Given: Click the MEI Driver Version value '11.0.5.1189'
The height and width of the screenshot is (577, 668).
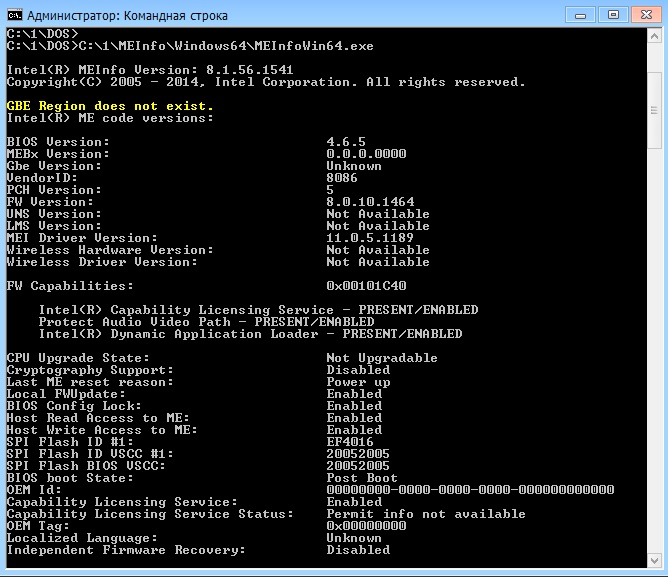Looking at the screenshot, I should click(x=370, y=237).
